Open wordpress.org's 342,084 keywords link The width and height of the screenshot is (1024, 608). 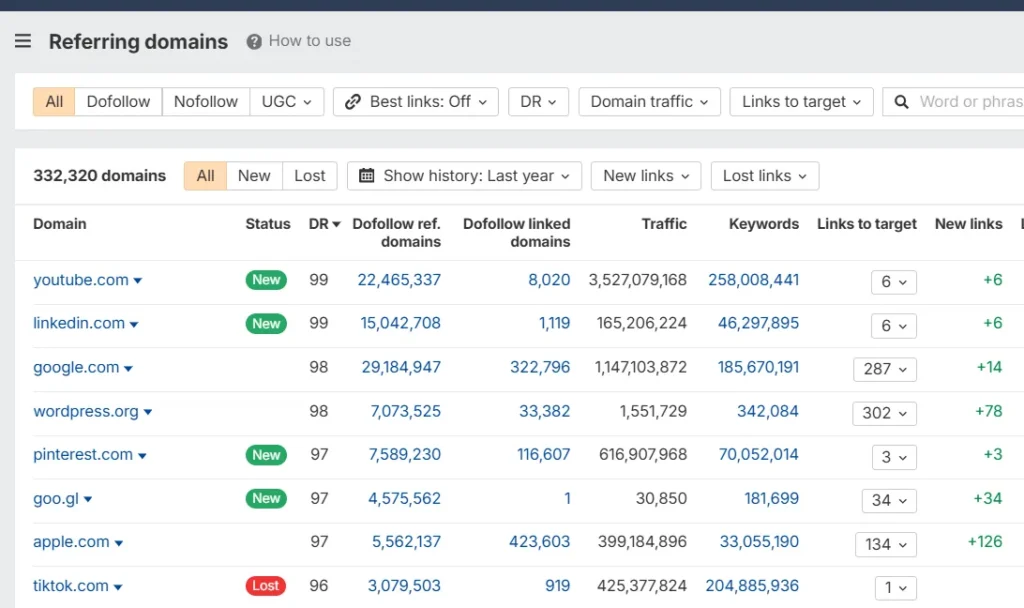pos(768,411)
